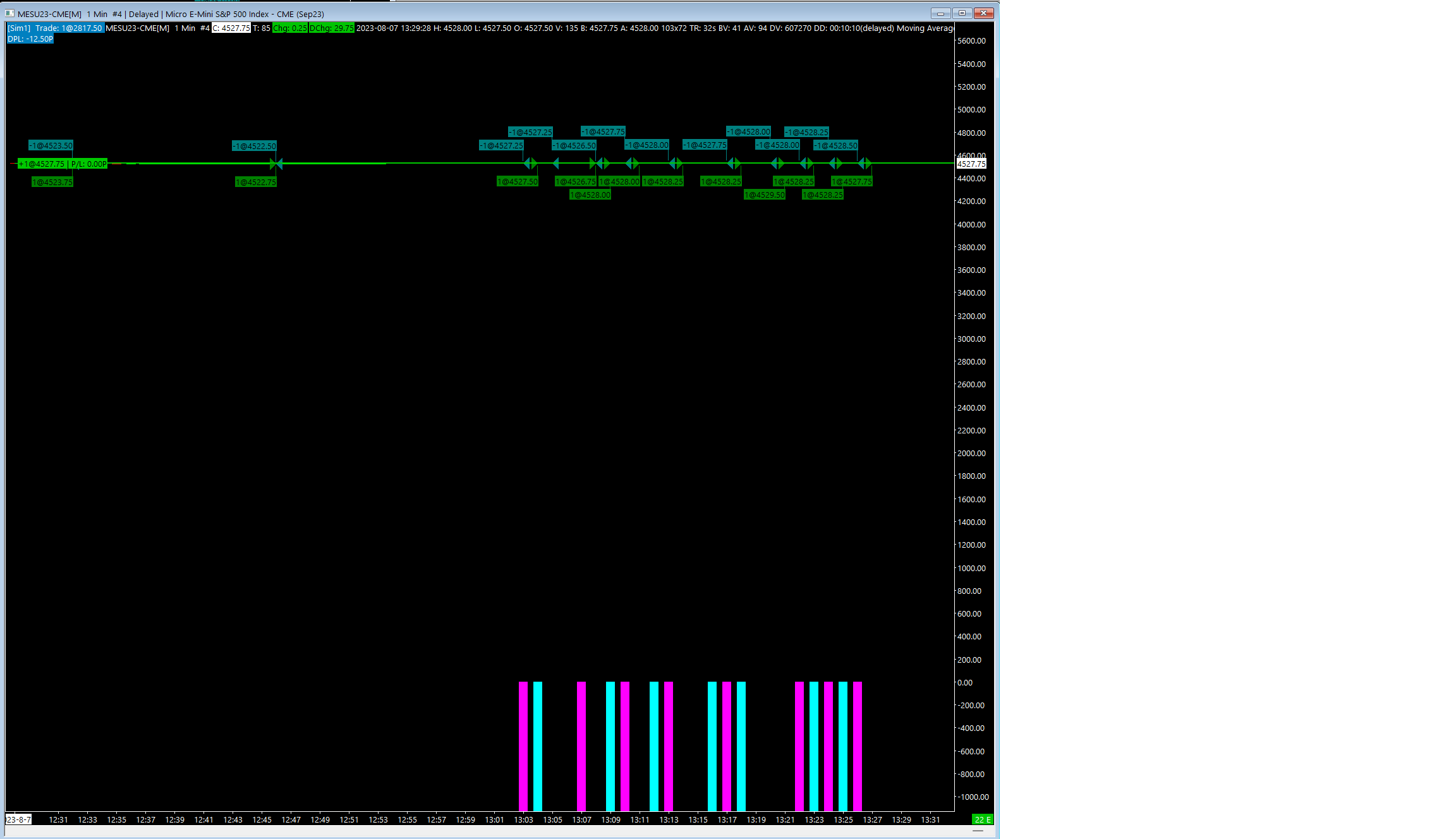1456x839 pixels.
Task: Click the 4527.75 last price marker on scale
Action: 971,164
